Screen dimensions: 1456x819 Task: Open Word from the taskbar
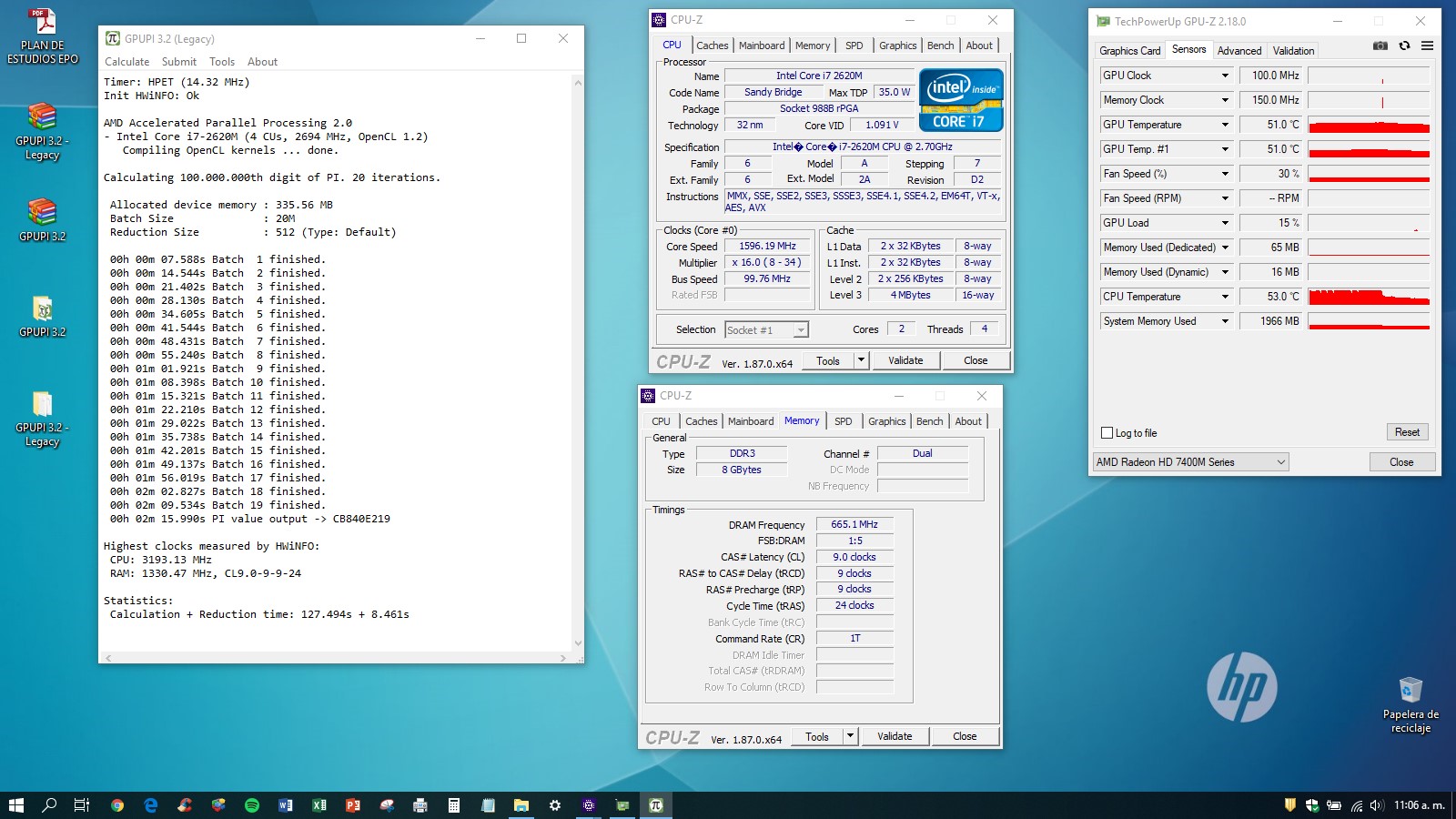coord(286,805)
